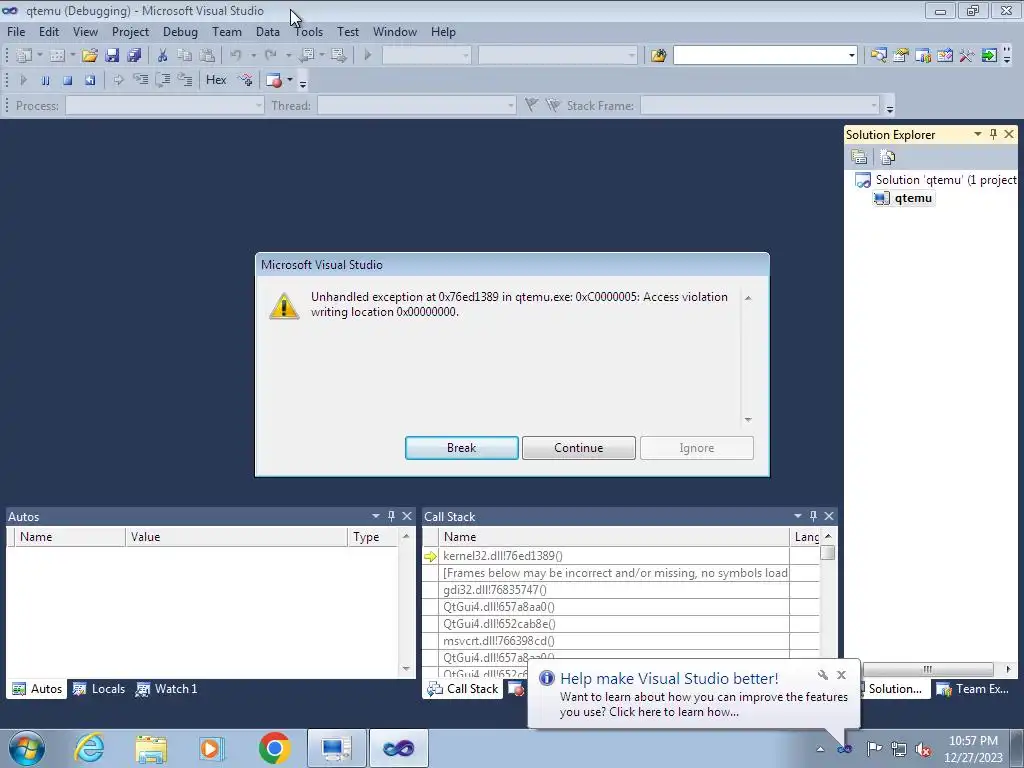Click the Break button in dialog
Viewport: 1024px width, 768px height.
[x=462, y=448]
